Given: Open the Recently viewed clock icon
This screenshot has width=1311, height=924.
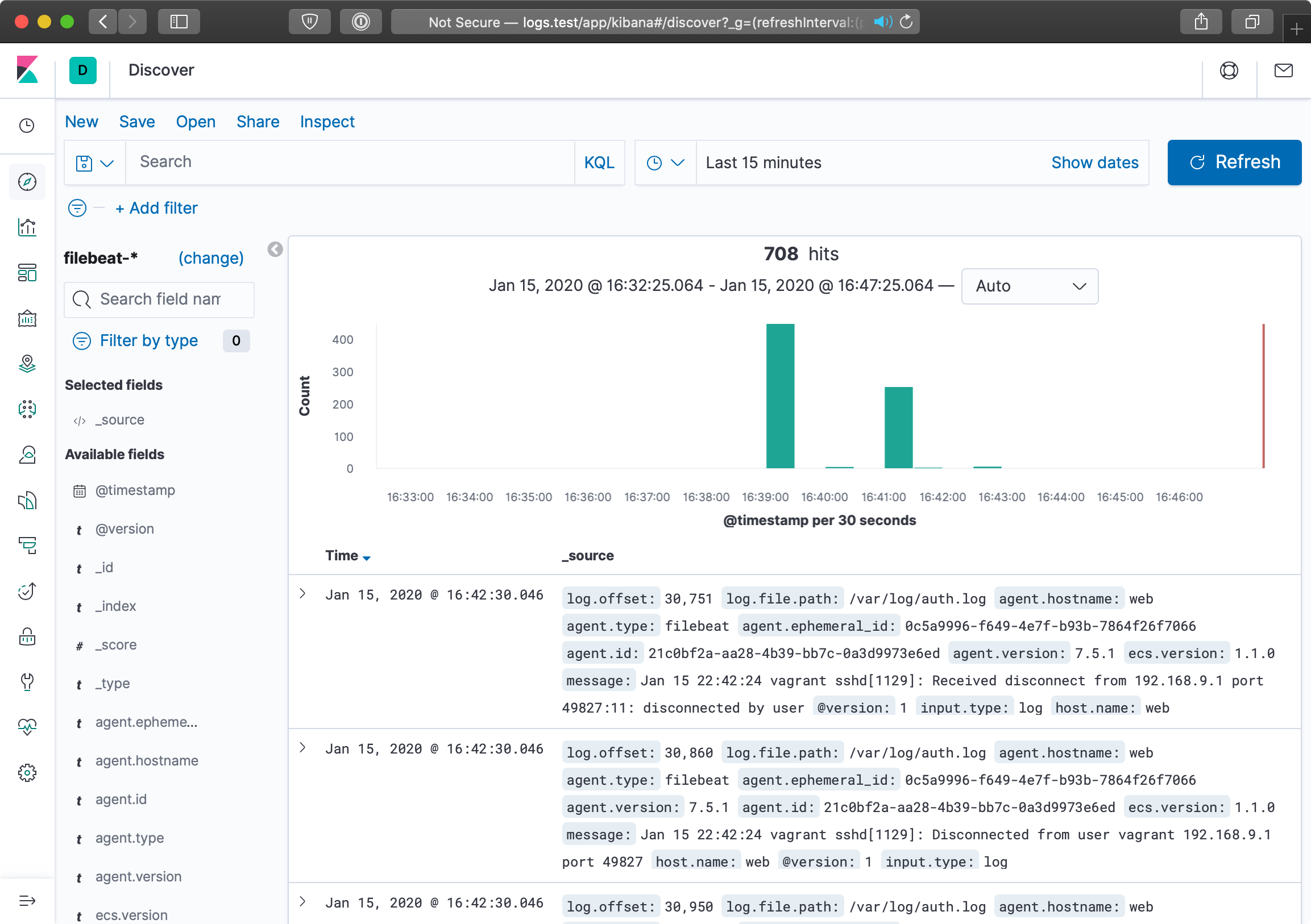Looking at the screenshot, I should coord(27,126).
